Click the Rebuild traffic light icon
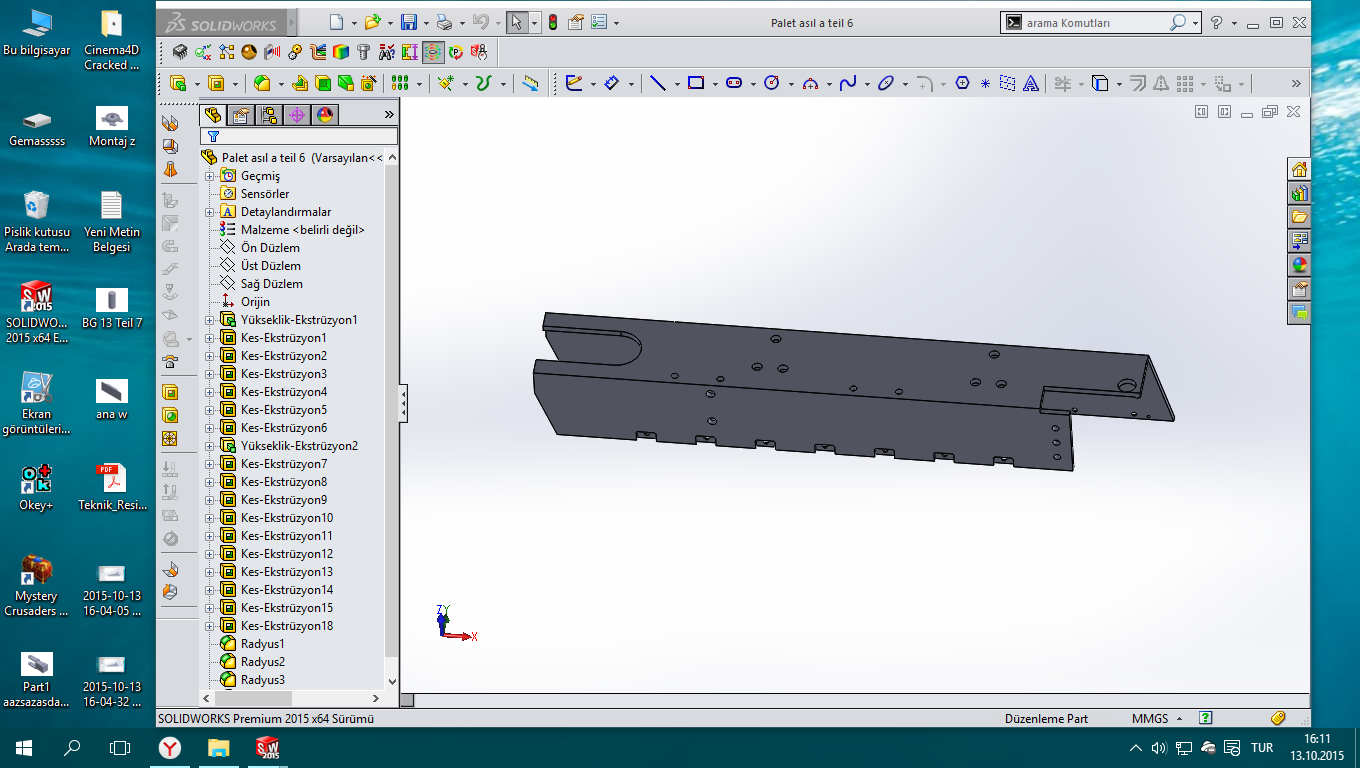 click(x=552, y=22)
